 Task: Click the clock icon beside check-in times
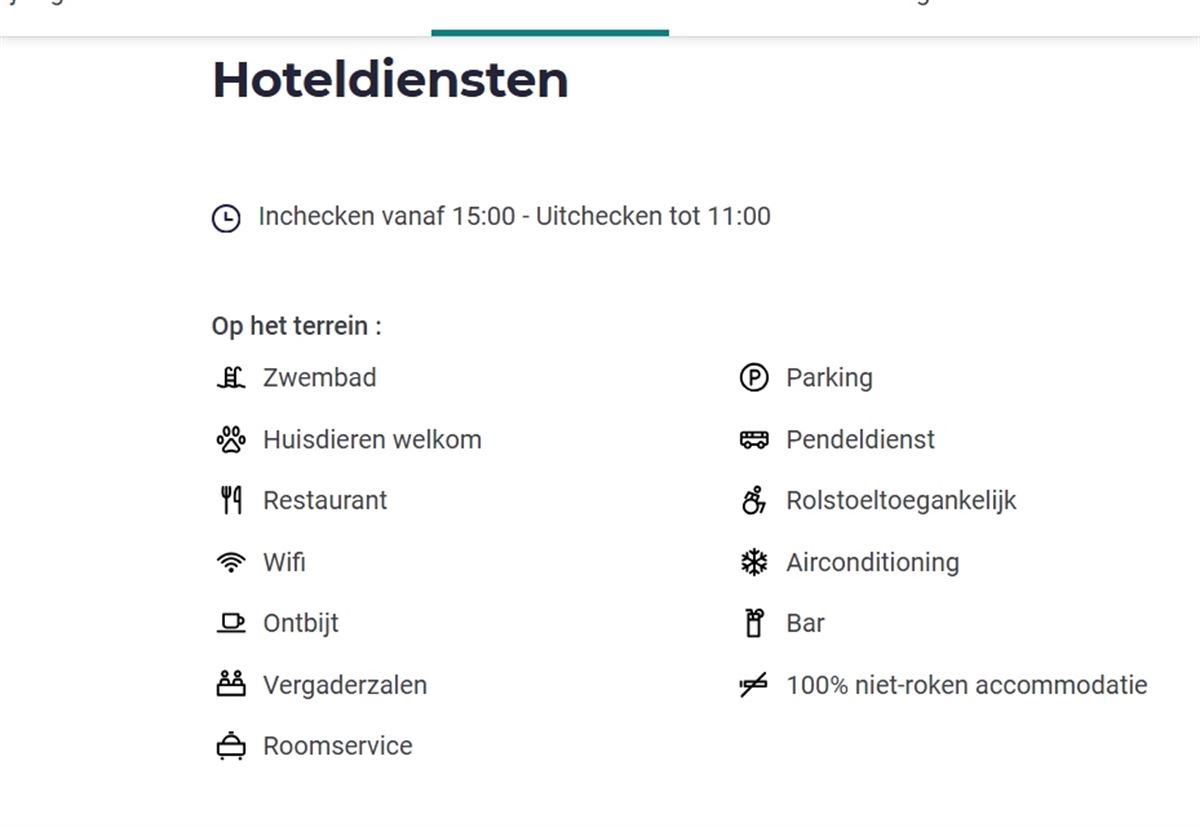pyautogui.click(x=227, y=216)
